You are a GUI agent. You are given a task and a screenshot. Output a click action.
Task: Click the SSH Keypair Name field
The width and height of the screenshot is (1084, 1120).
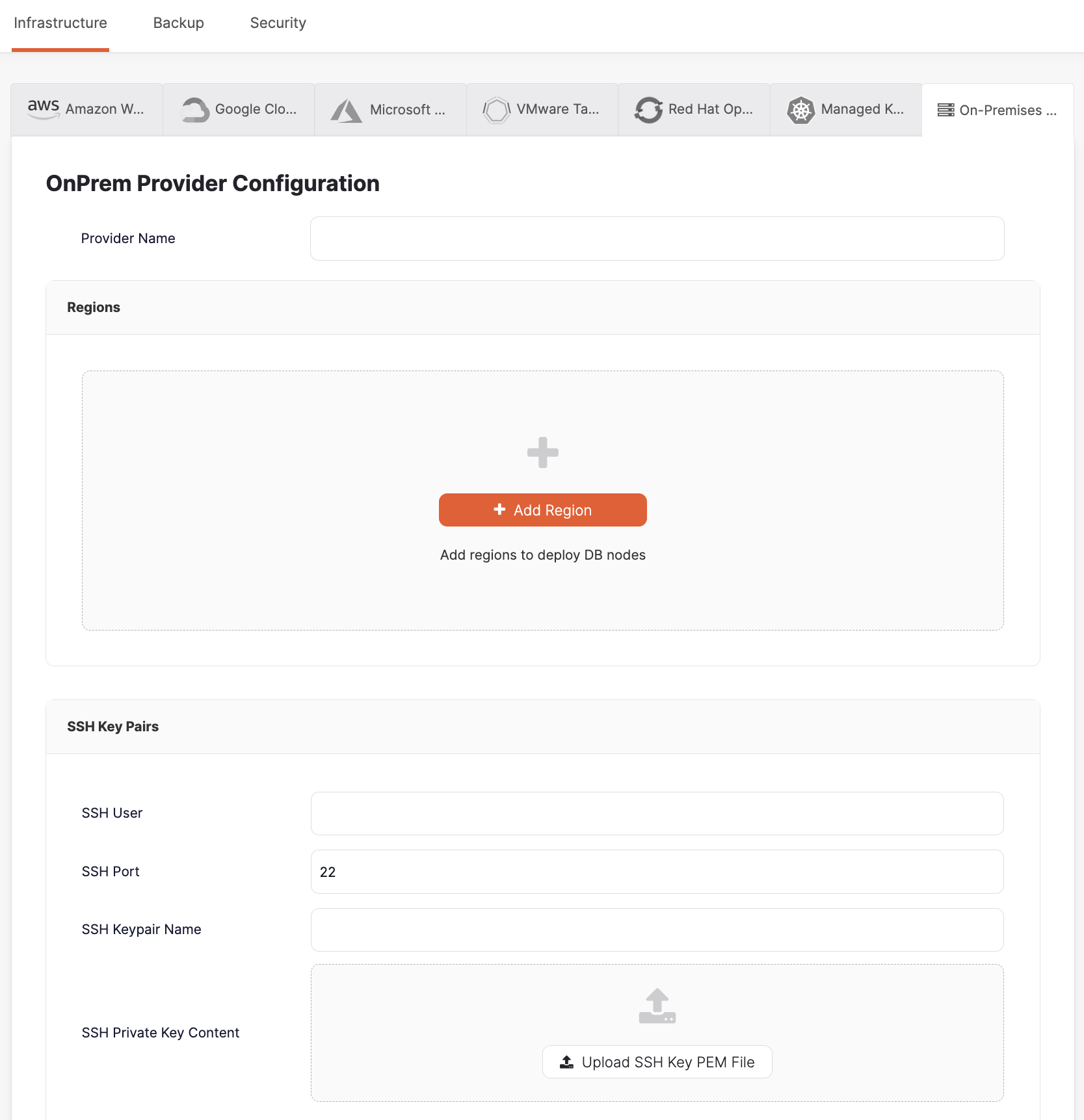coord(656,930)
